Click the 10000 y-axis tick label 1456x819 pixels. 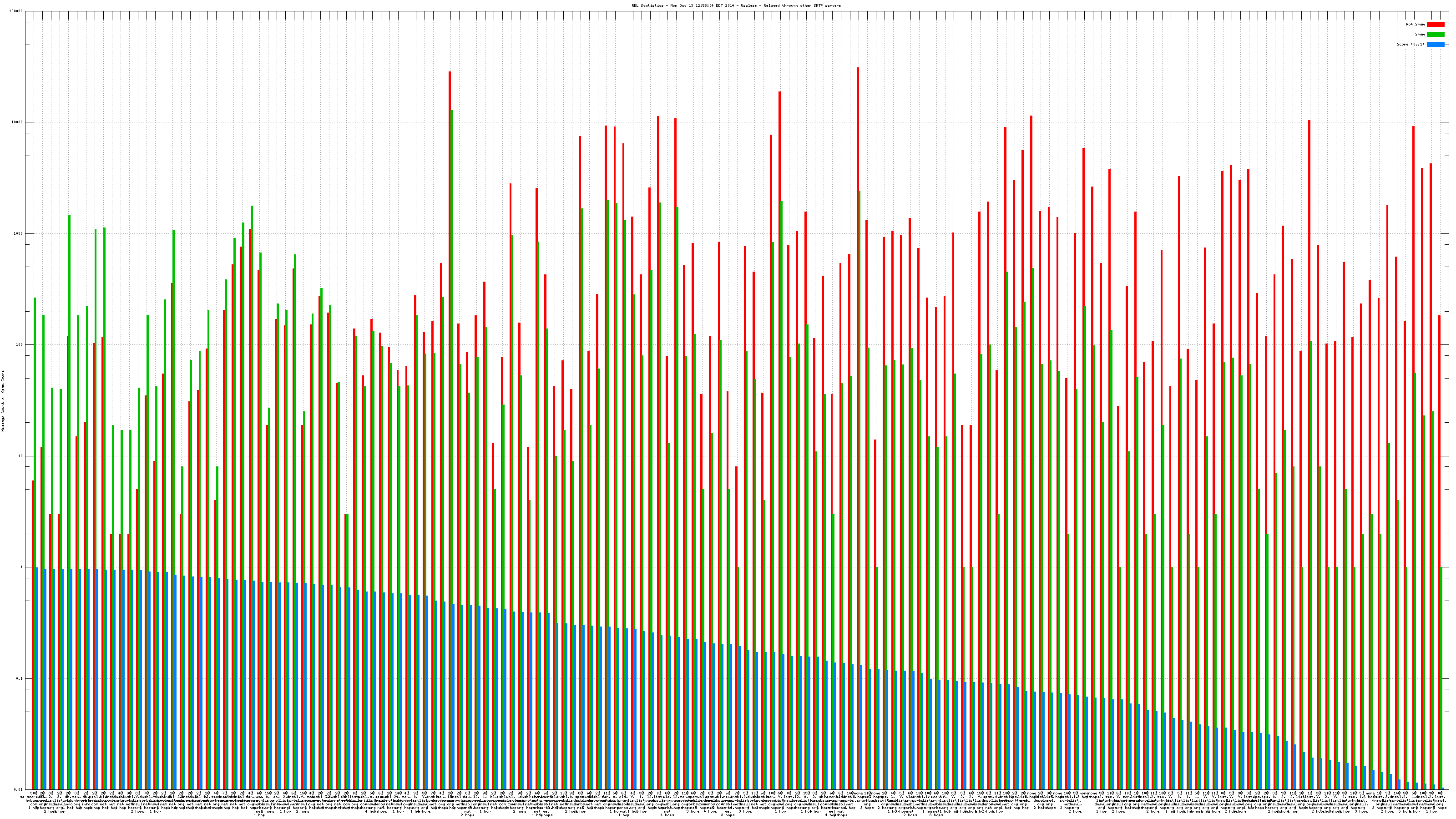point(18,123)
